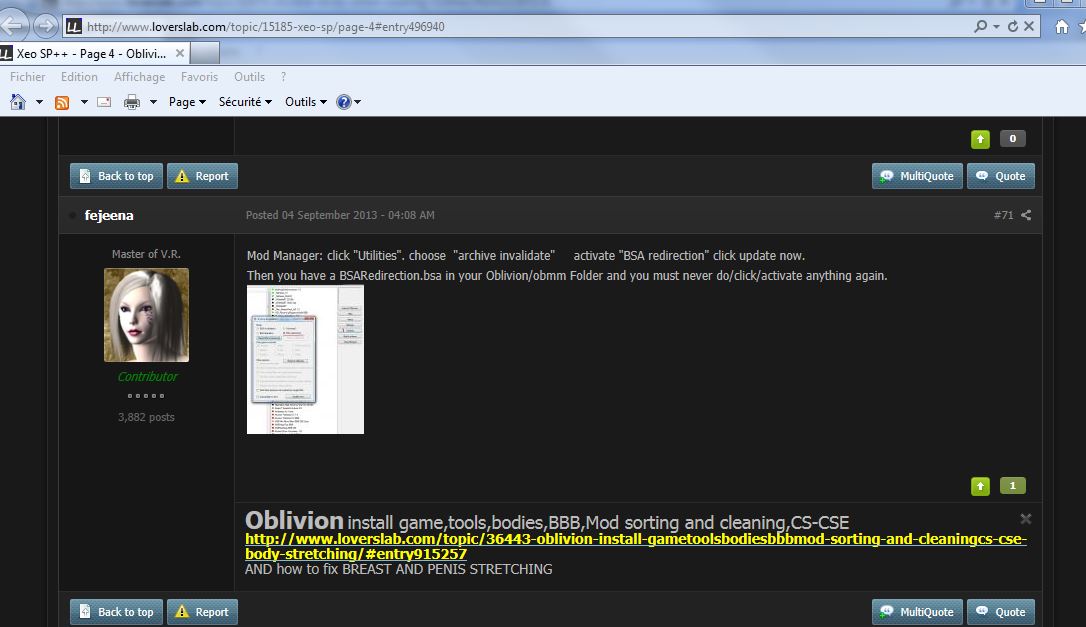Image resolution: width=1086 pixels, height=627 pixels.
Task: Open the Page dropdown menu
Action: tap(187, 102)
